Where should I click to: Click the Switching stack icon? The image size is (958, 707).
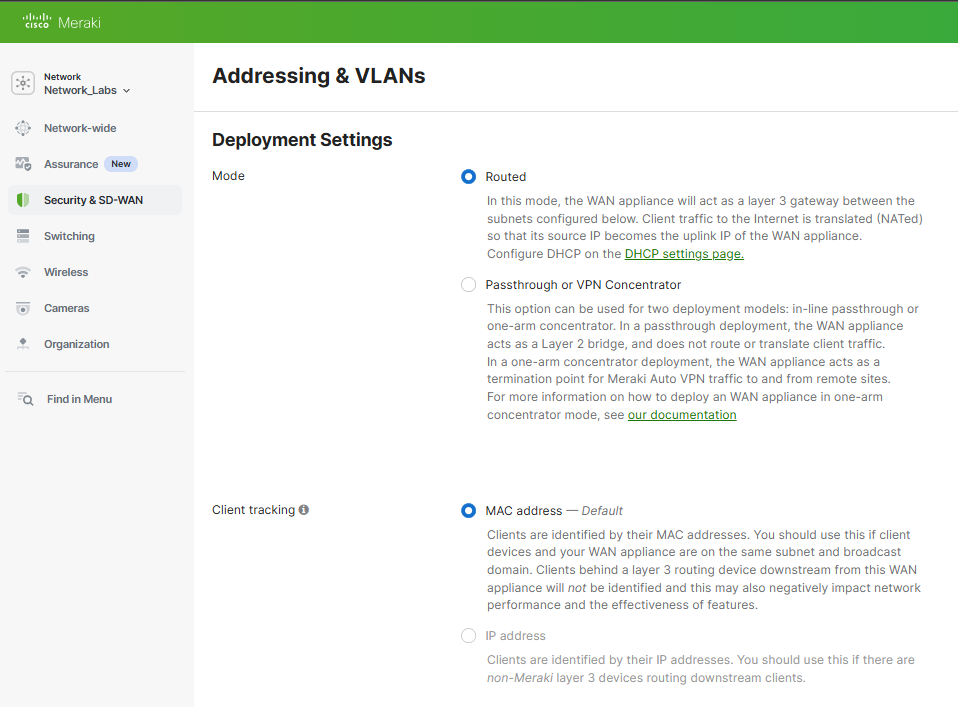[23, 236]
